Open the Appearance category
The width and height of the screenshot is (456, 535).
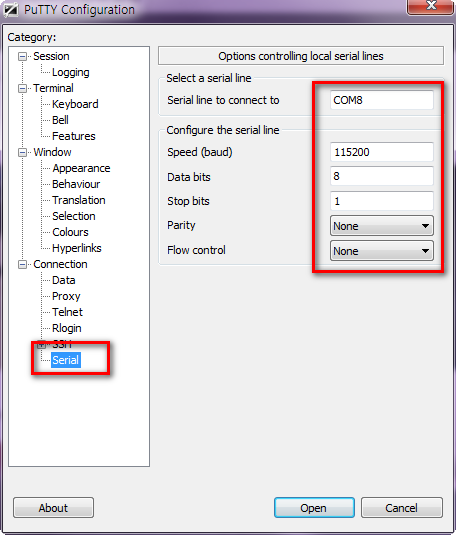pos(81,168)
